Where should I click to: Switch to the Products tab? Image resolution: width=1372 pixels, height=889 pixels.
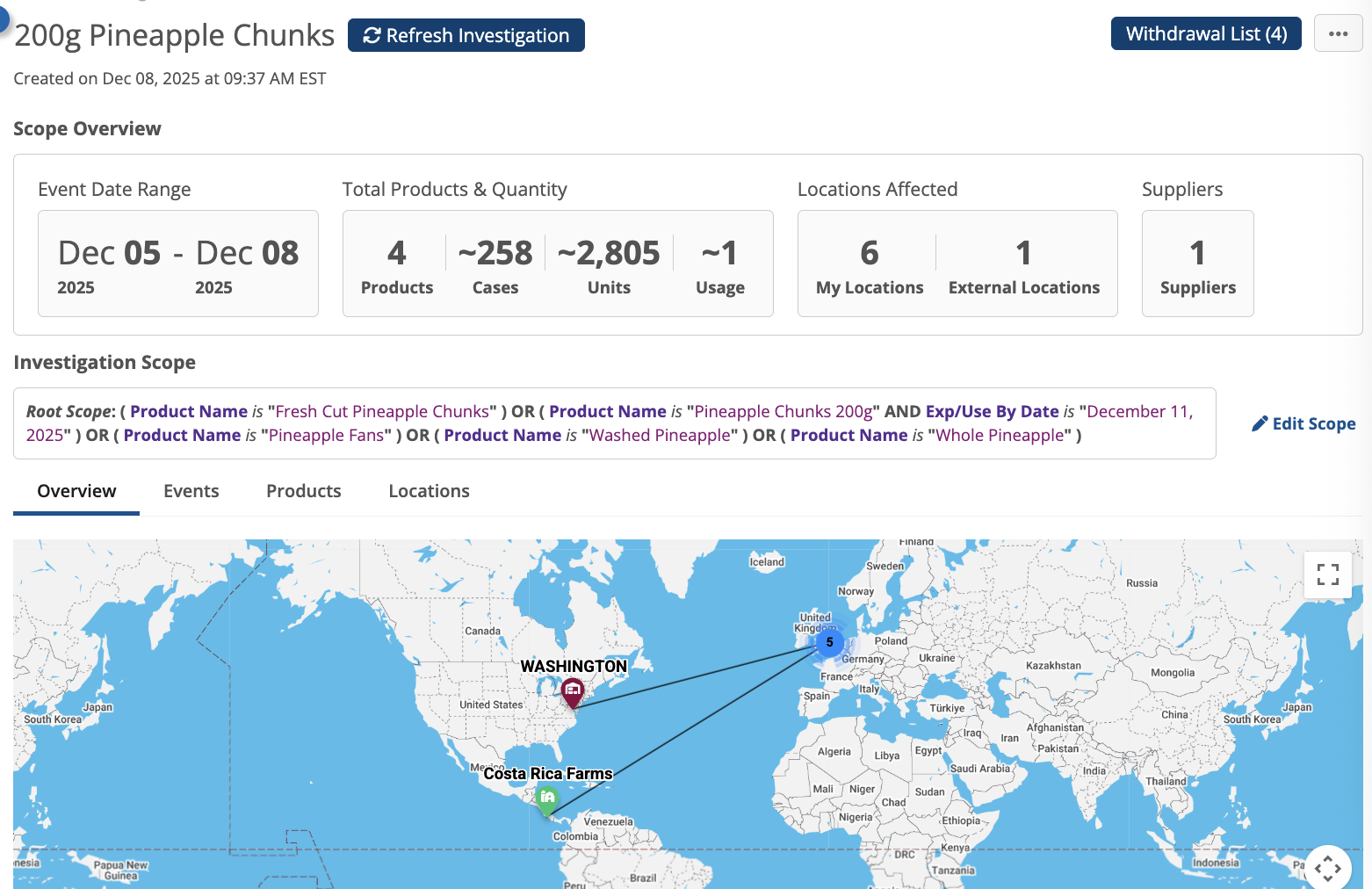pyautogui.click(x=303, y=491)
